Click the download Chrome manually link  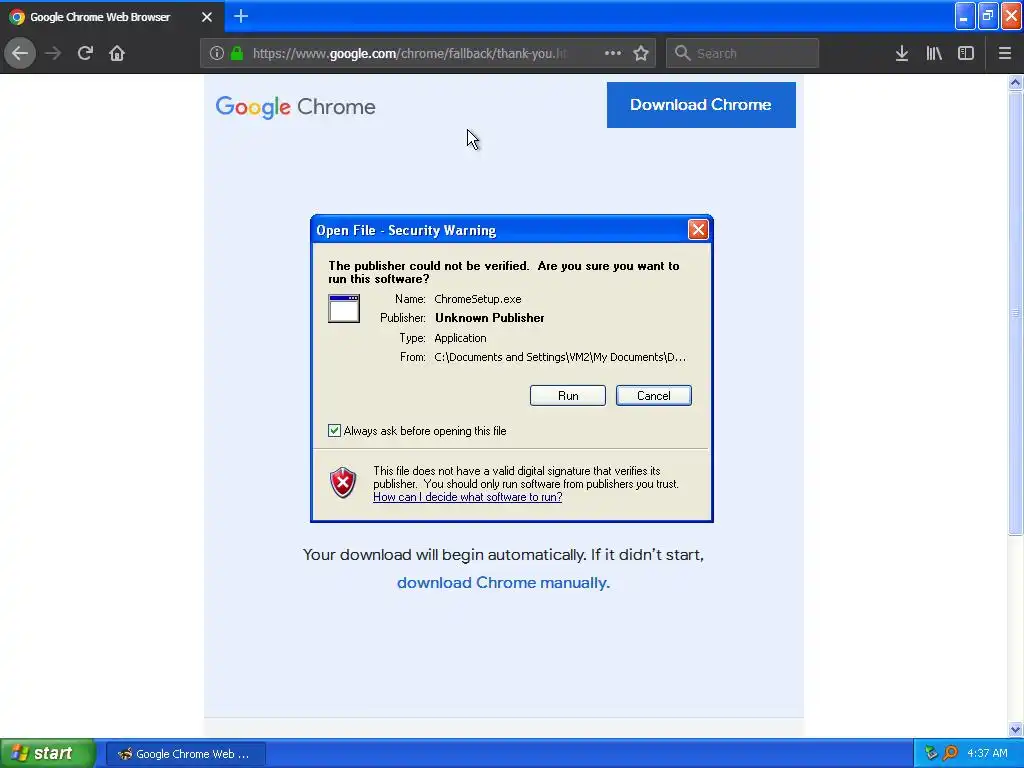(x=504, y=583)
